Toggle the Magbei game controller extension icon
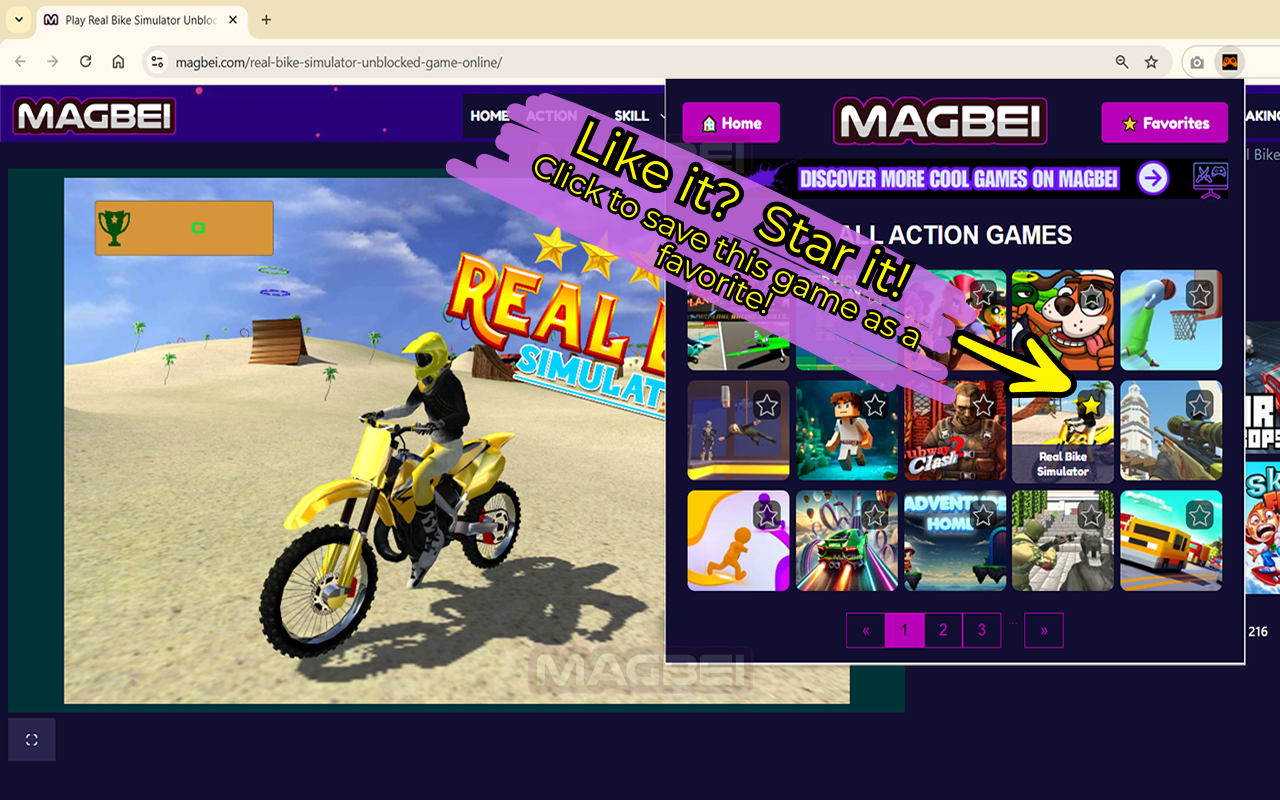The image size is (1280, 800). [x=1229, y=62]
